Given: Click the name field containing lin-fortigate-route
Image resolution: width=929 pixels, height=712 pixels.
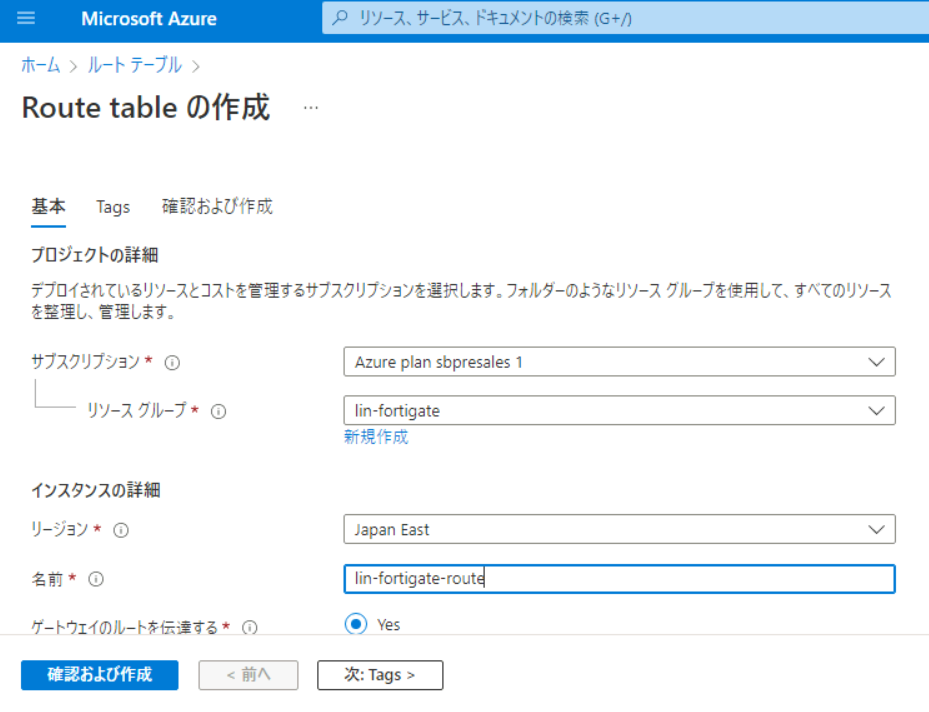Looking at the screenshot, I should click(619, 579).
